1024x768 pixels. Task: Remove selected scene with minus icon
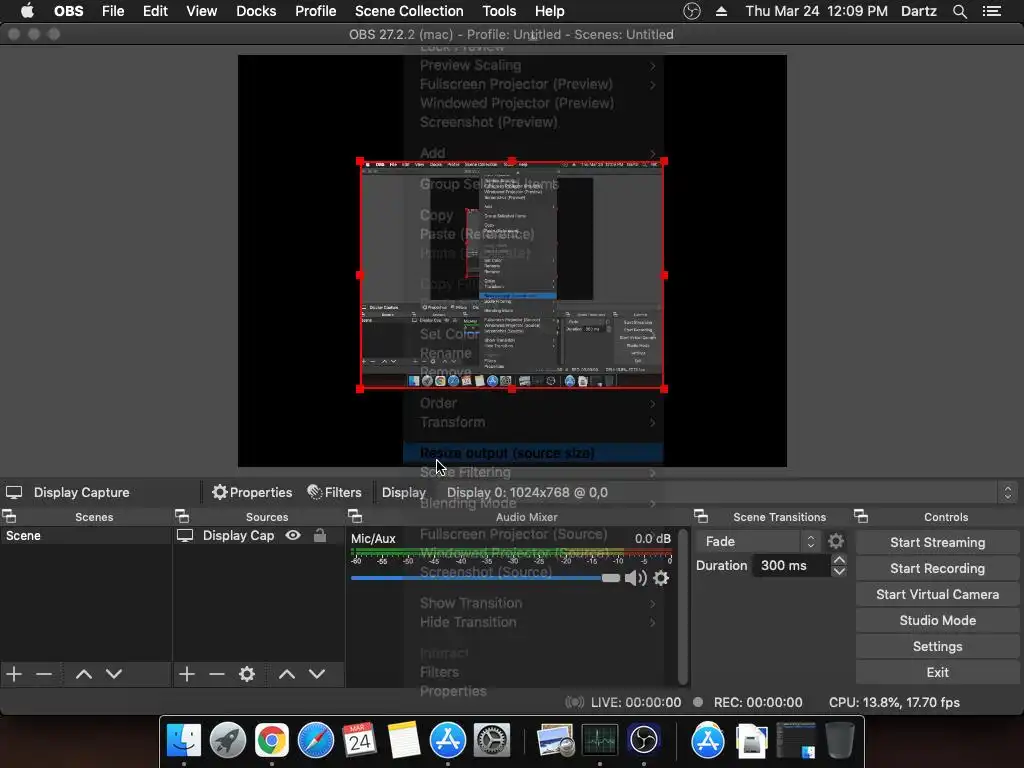pos(44,674)
